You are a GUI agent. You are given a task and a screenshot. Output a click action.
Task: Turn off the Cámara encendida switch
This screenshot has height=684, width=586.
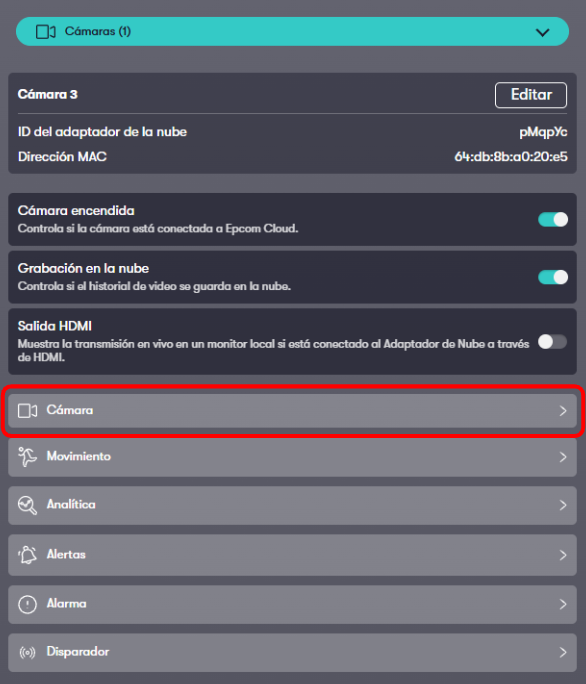tap(553, 219)
